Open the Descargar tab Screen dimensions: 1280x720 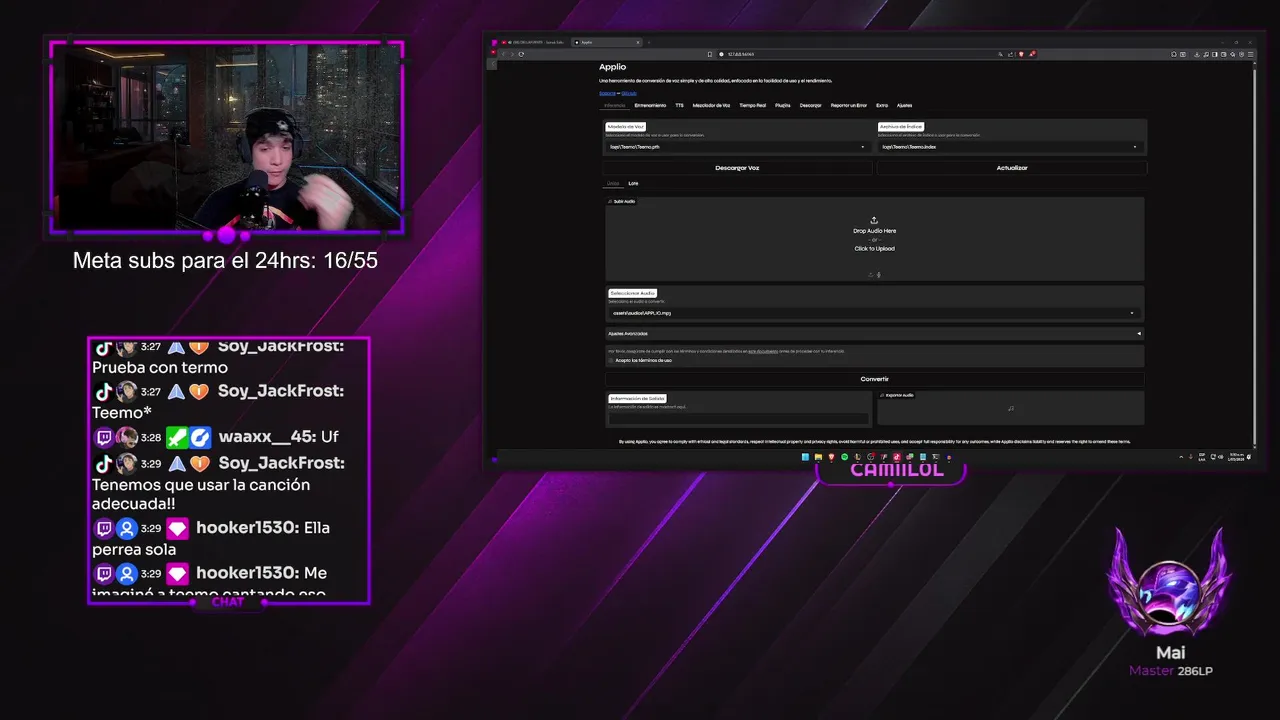pyautogui.click(x=811, y=105)
